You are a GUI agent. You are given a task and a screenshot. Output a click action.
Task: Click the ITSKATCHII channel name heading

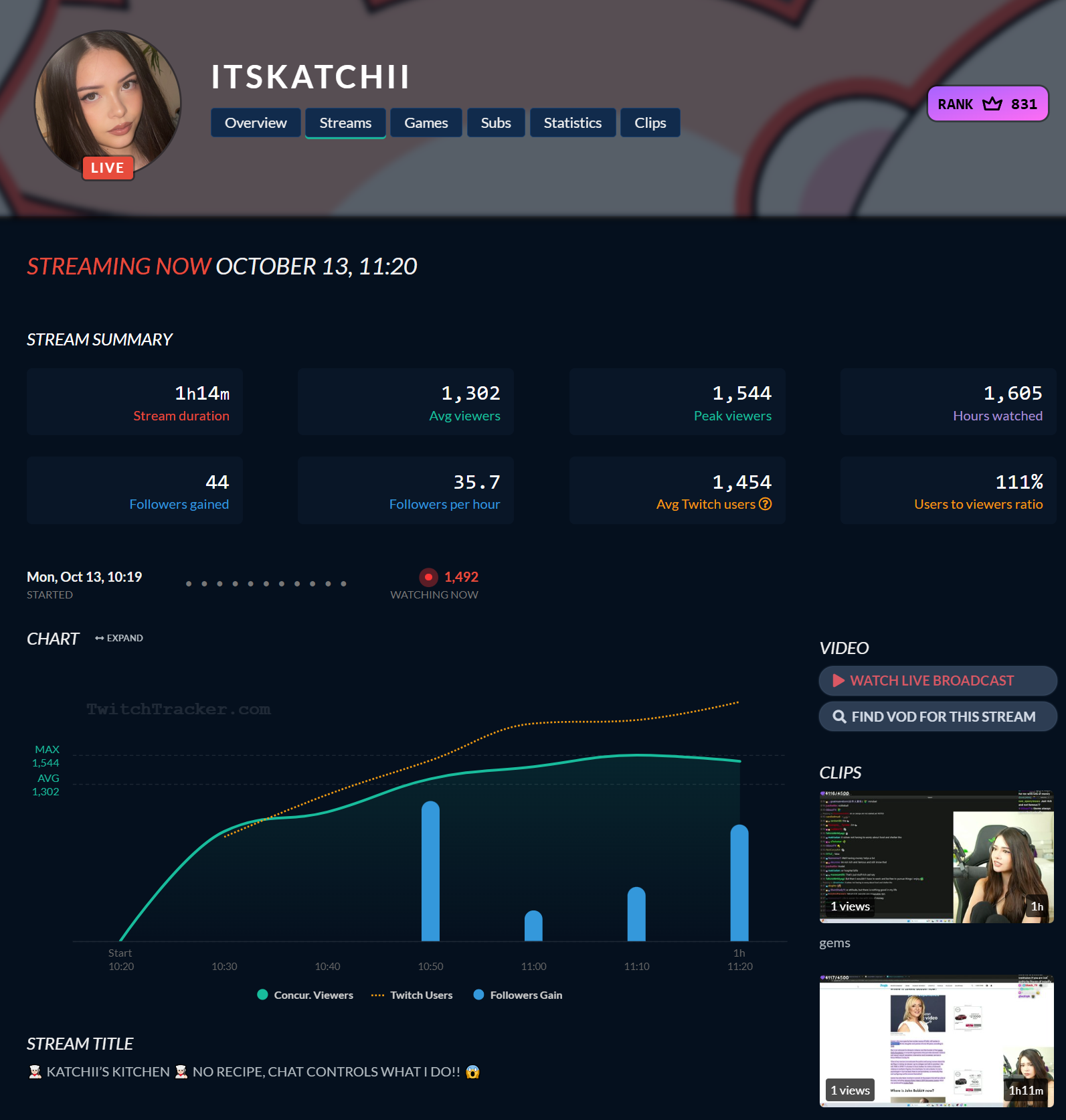[x=310, y=77]
